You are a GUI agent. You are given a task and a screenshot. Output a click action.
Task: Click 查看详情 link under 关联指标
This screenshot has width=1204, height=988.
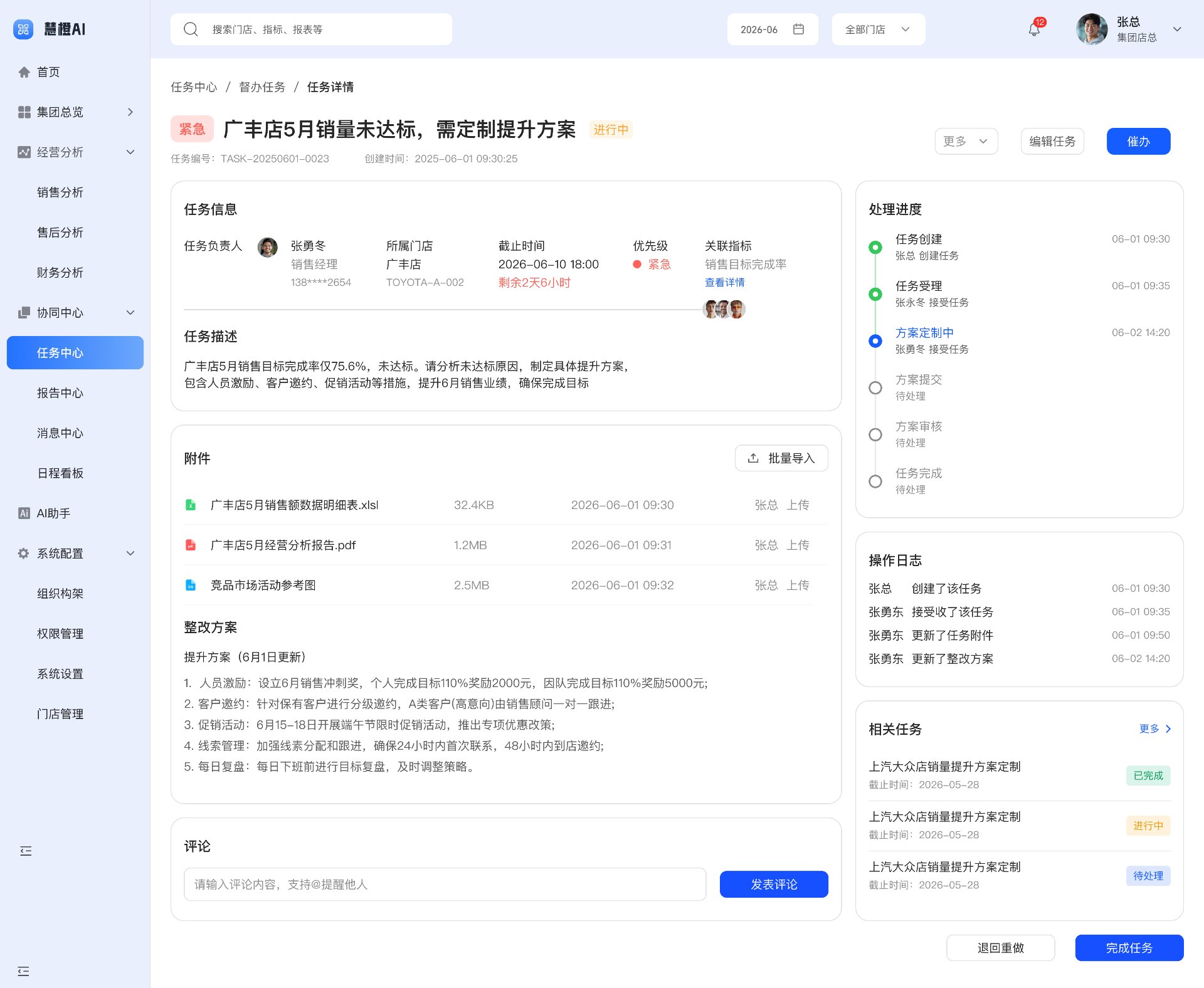[x=724, y=283]
